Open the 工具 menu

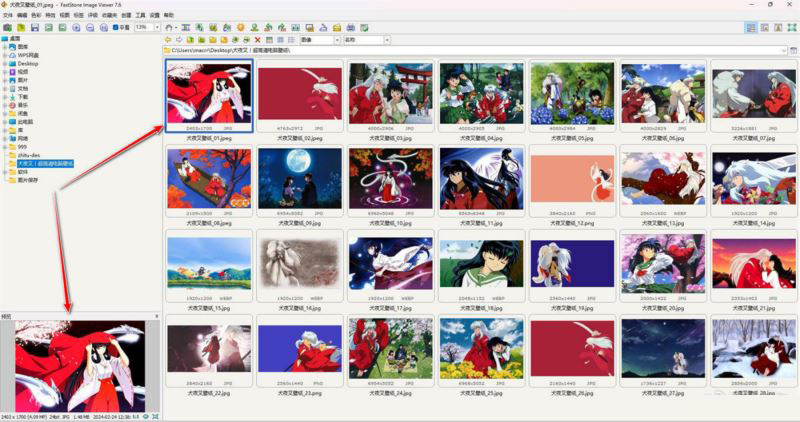coord(140,15)
